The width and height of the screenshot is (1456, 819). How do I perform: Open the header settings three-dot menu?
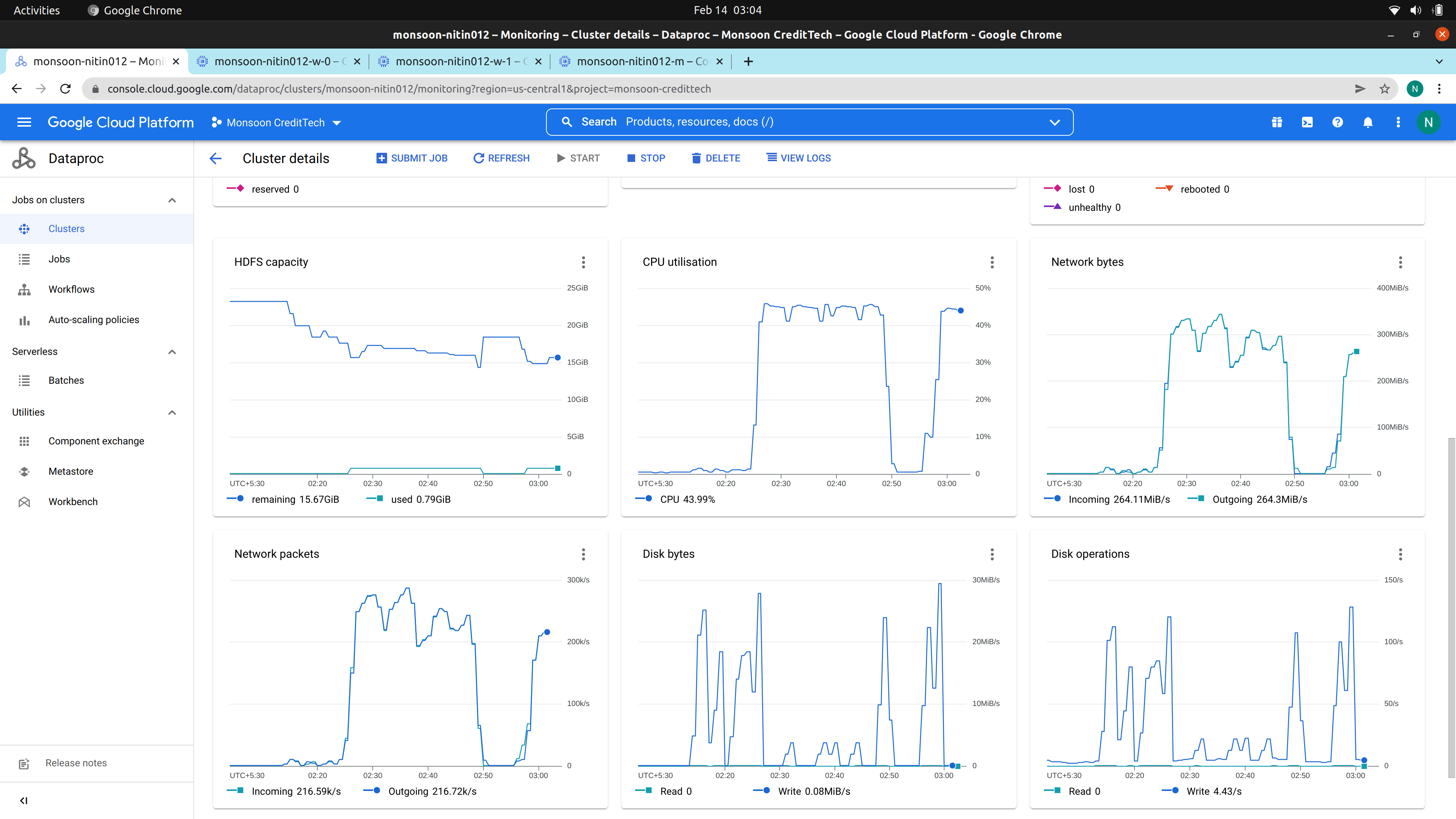coord(1398,122)
